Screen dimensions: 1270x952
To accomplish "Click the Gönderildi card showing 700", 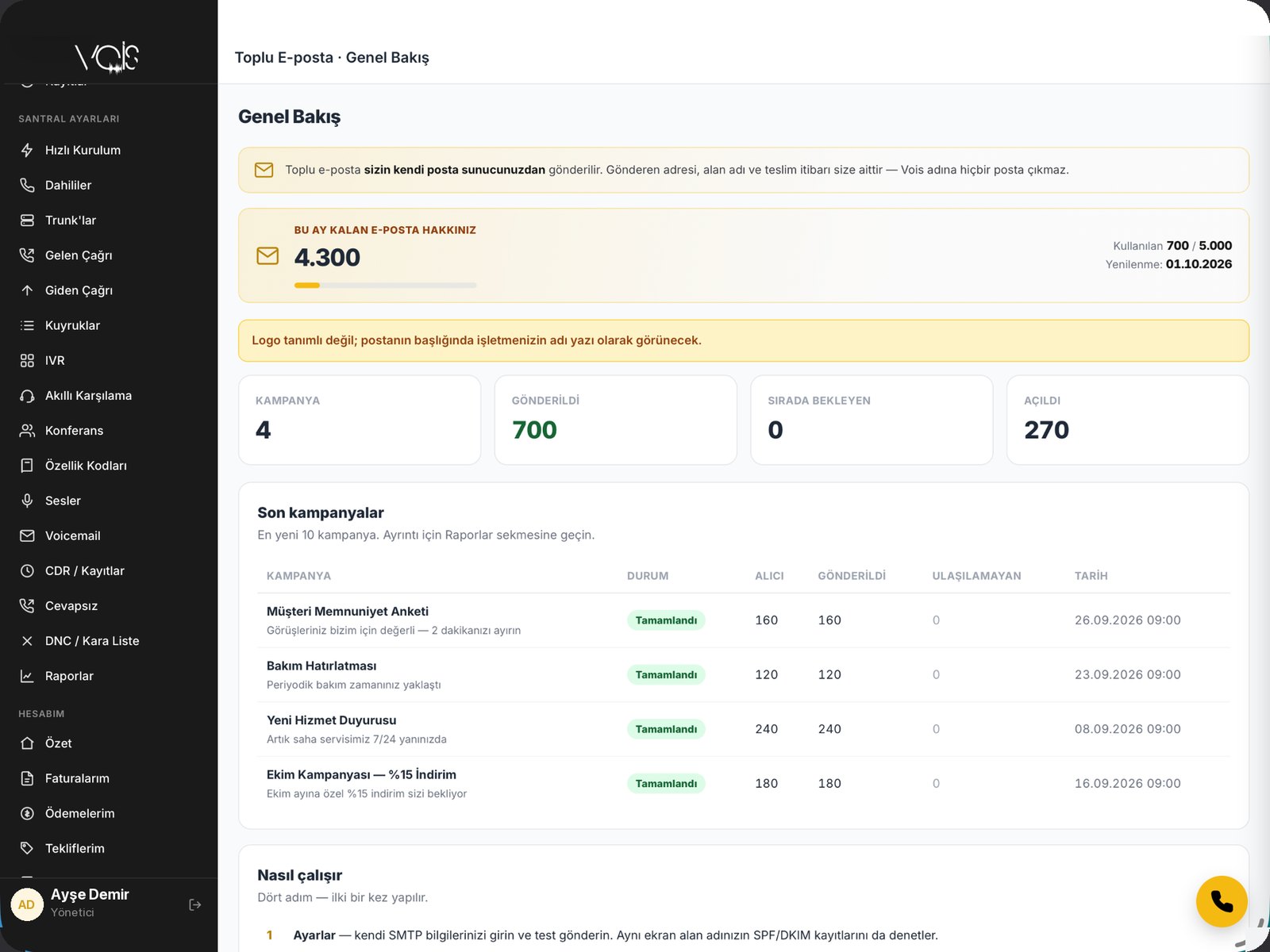I will tap(616, 420).
